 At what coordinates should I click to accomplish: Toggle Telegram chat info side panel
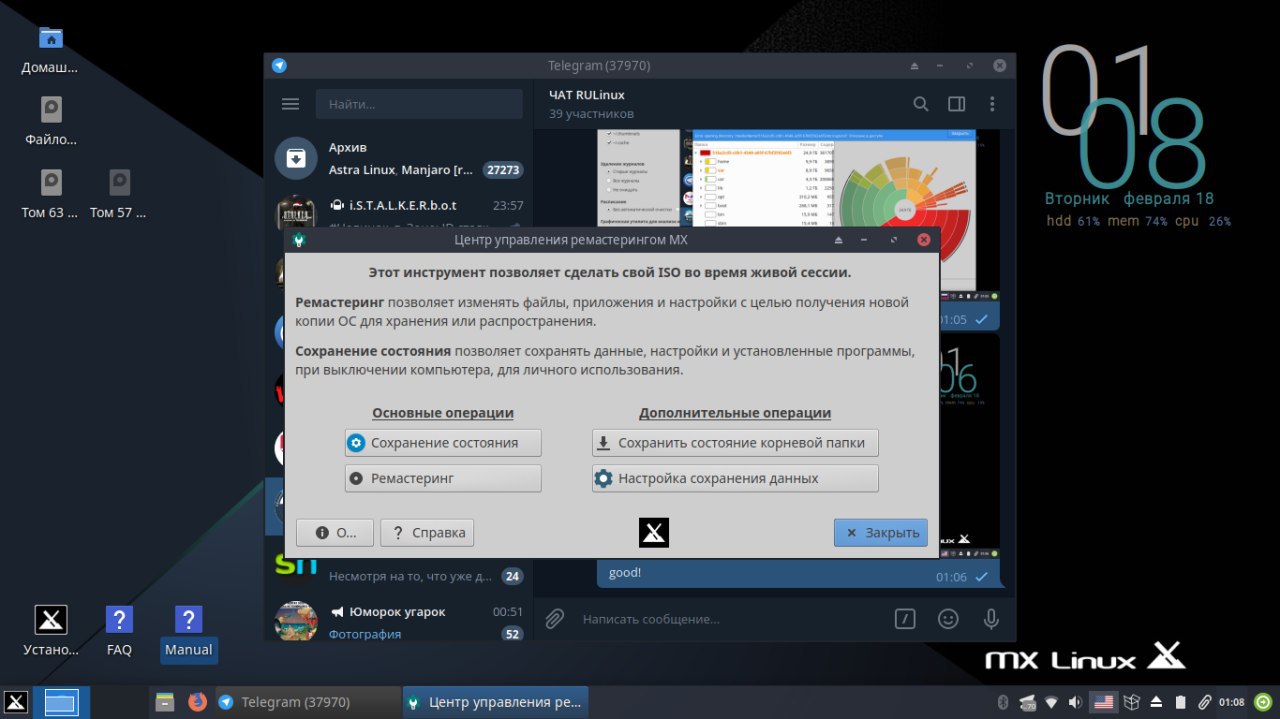956,104
